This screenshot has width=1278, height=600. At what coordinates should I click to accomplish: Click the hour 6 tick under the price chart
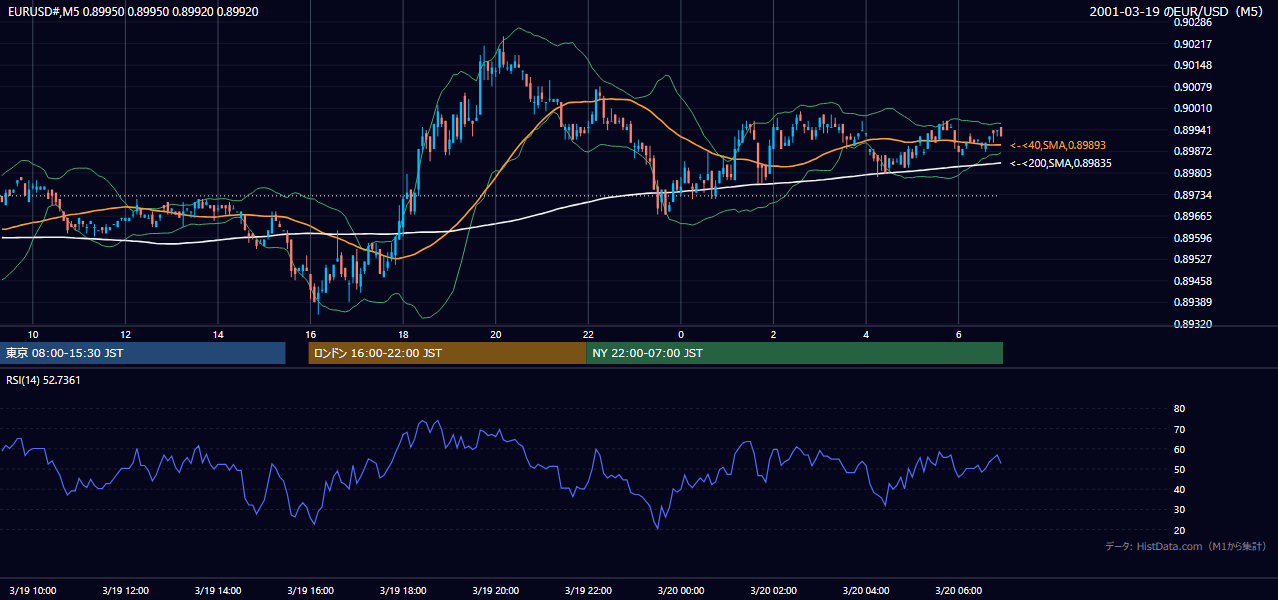coord(959,334)
